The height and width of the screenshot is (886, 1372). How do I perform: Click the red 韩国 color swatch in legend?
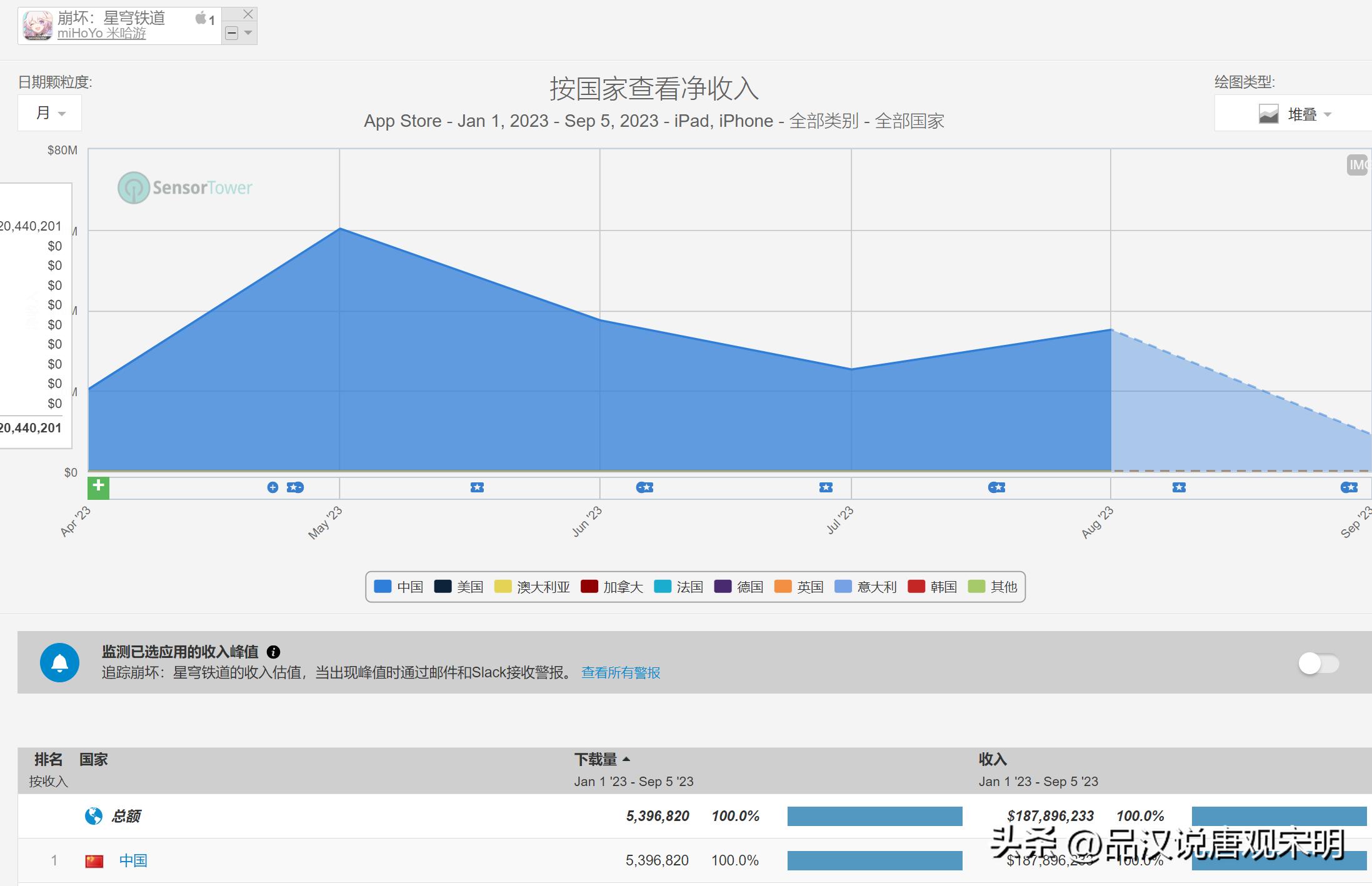pos(917,586)
